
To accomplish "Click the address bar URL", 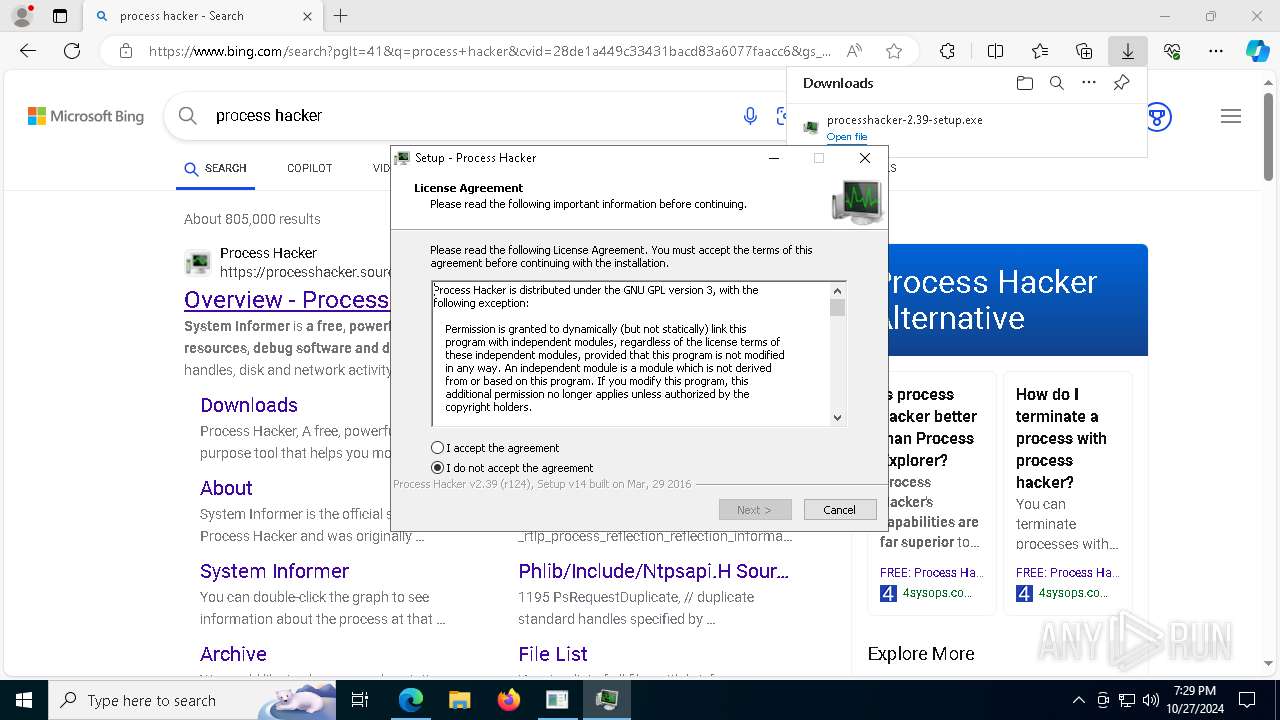I will (x=490, y=51).
